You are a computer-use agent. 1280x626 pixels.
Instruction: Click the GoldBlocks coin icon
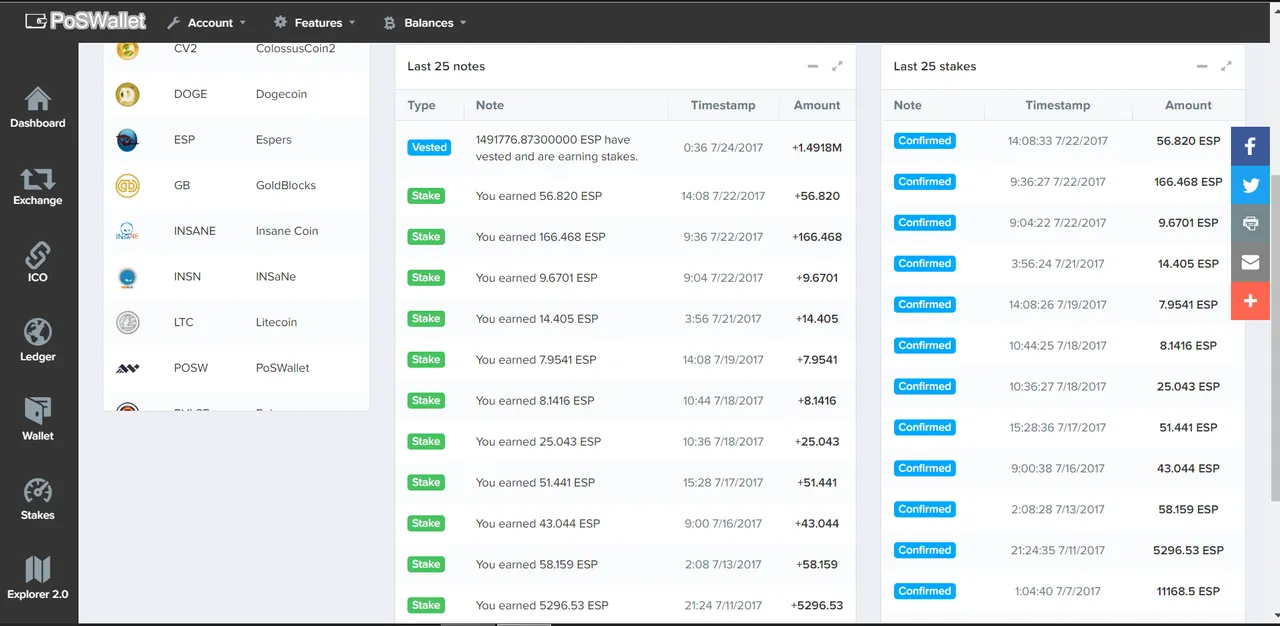click(127, 185)
